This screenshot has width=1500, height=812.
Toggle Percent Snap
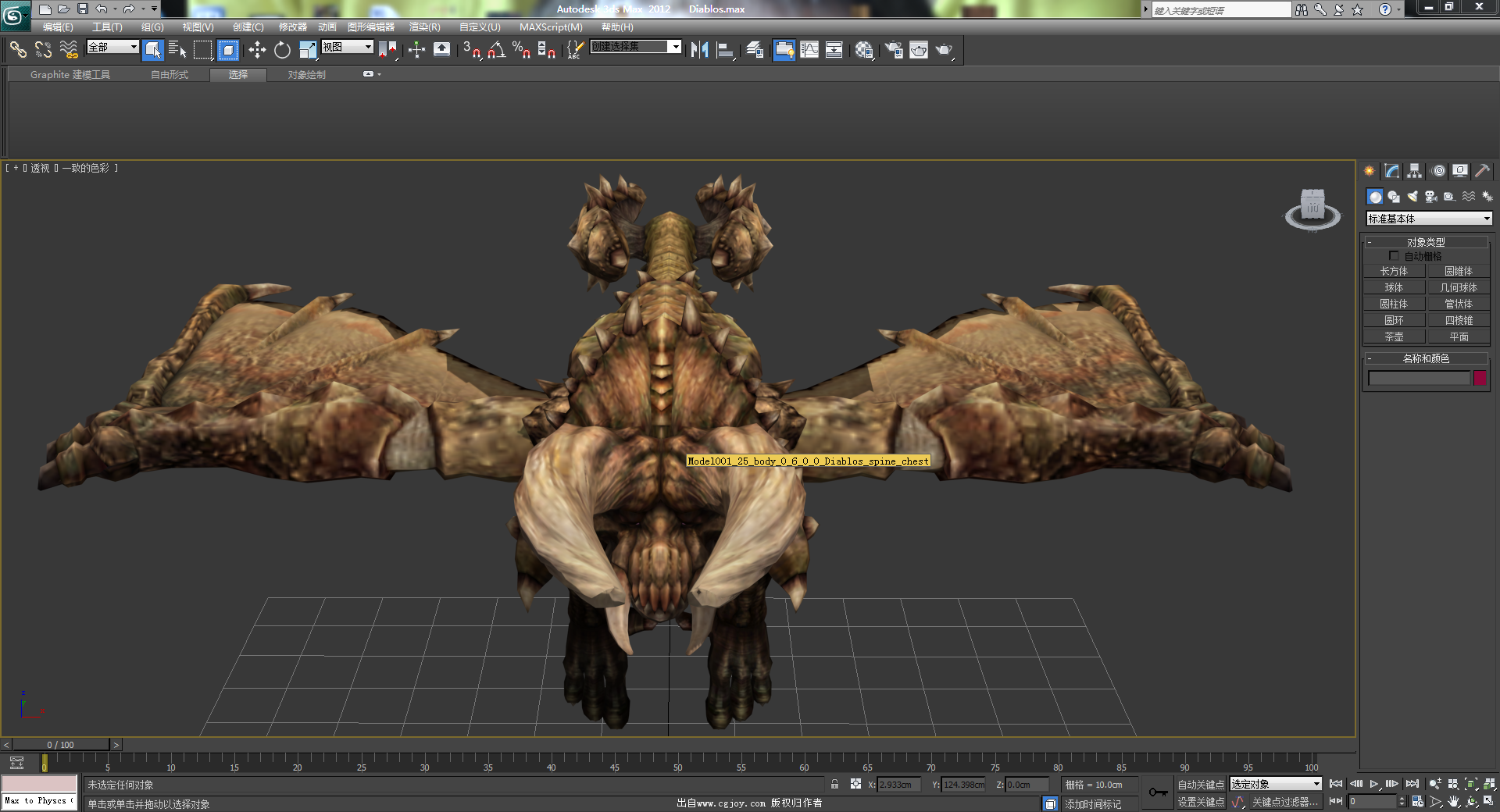coord(521,50)
